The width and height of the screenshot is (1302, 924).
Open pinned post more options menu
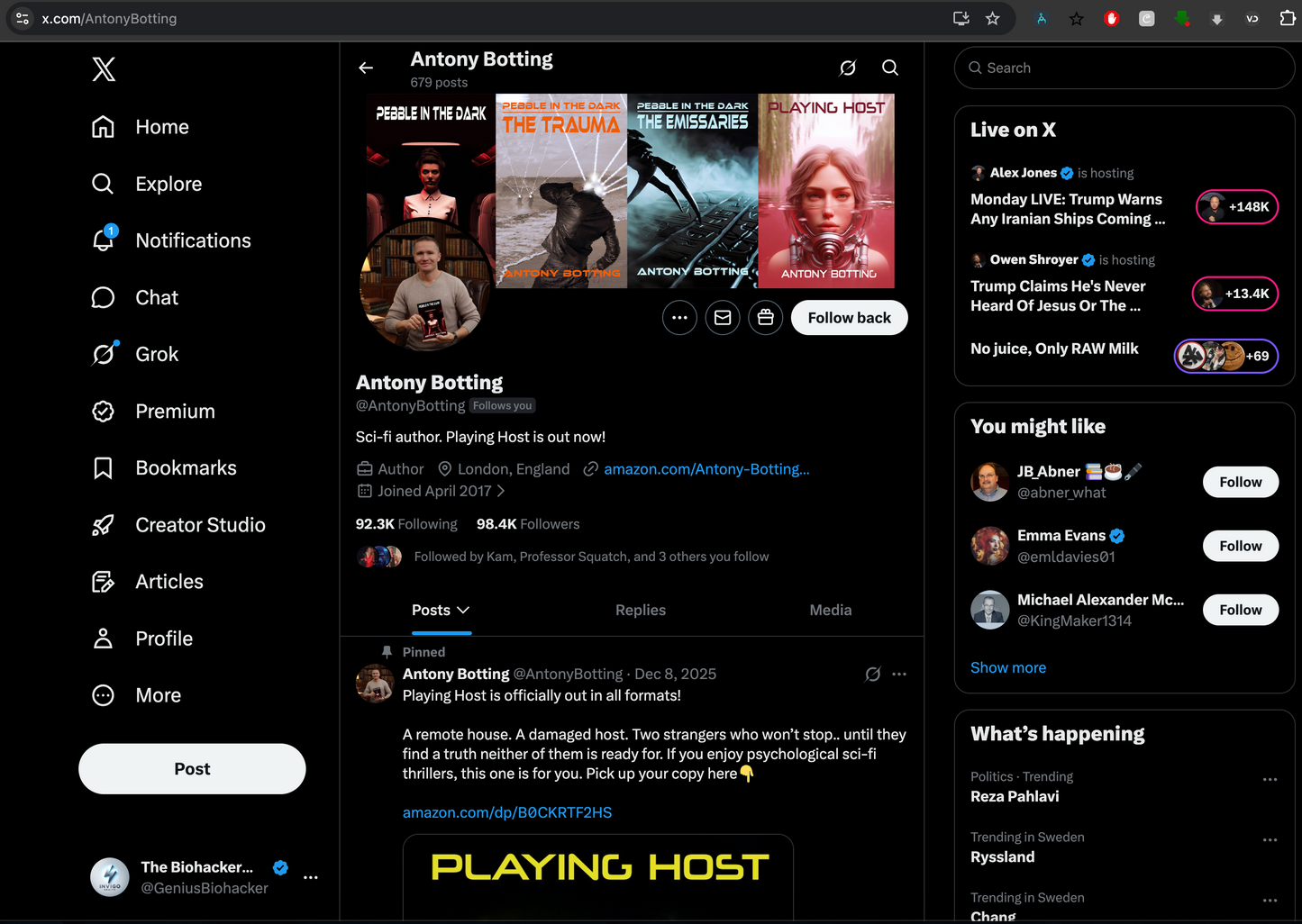(x=899, y=675)
